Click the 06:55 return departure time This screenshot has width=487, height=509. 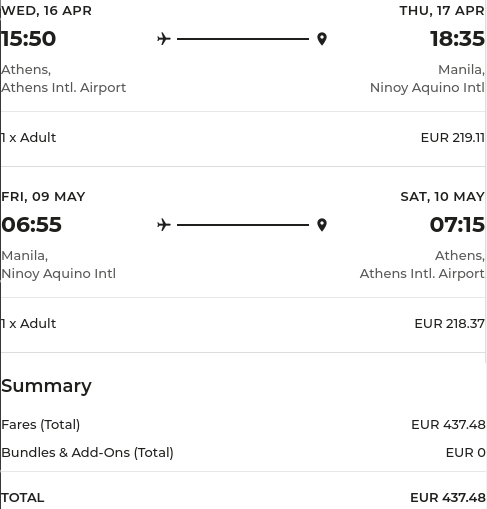point(31,225)
